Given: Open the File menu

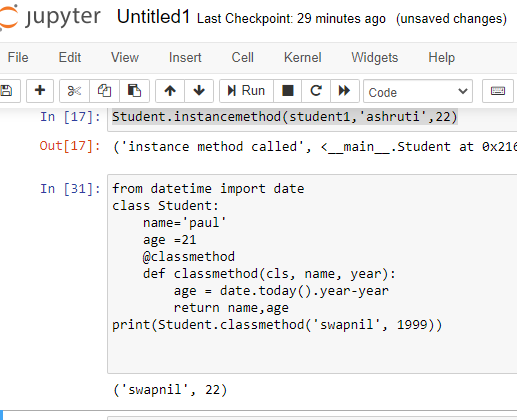Looking at the screenshot, I should (18, 58).
